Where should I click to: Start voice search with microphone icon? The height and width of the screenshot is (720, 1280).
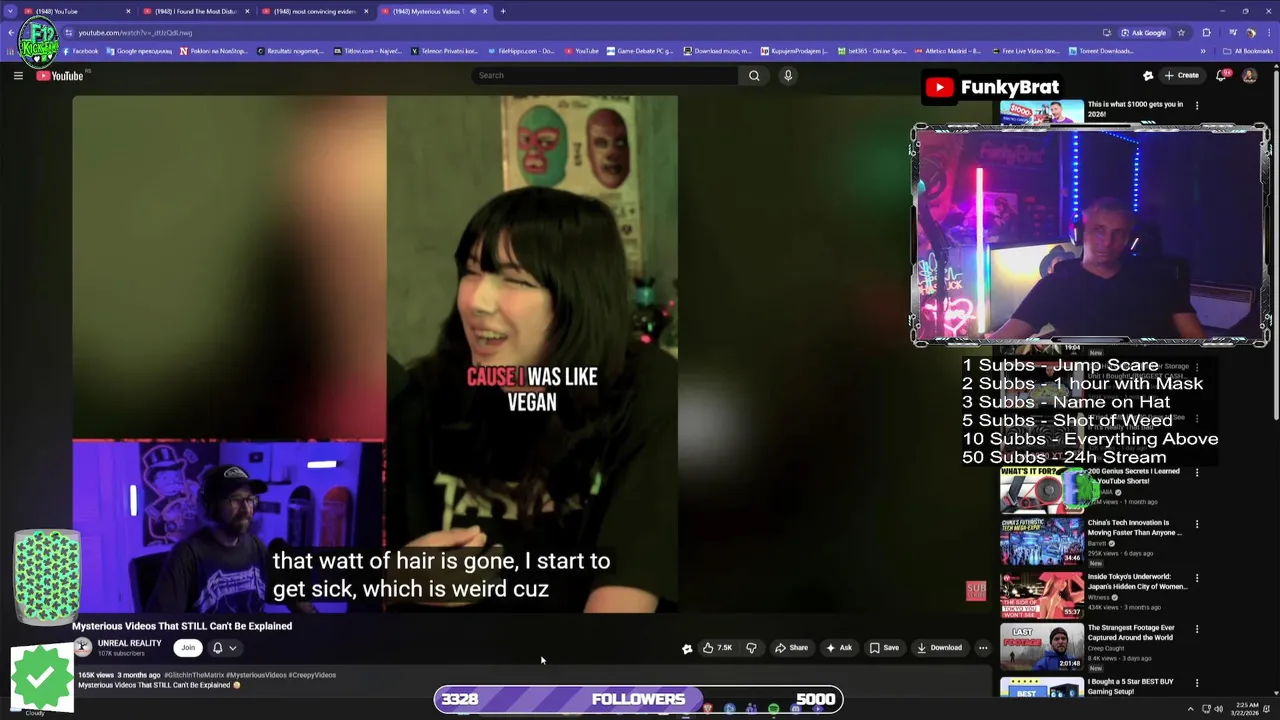point(788,75)
